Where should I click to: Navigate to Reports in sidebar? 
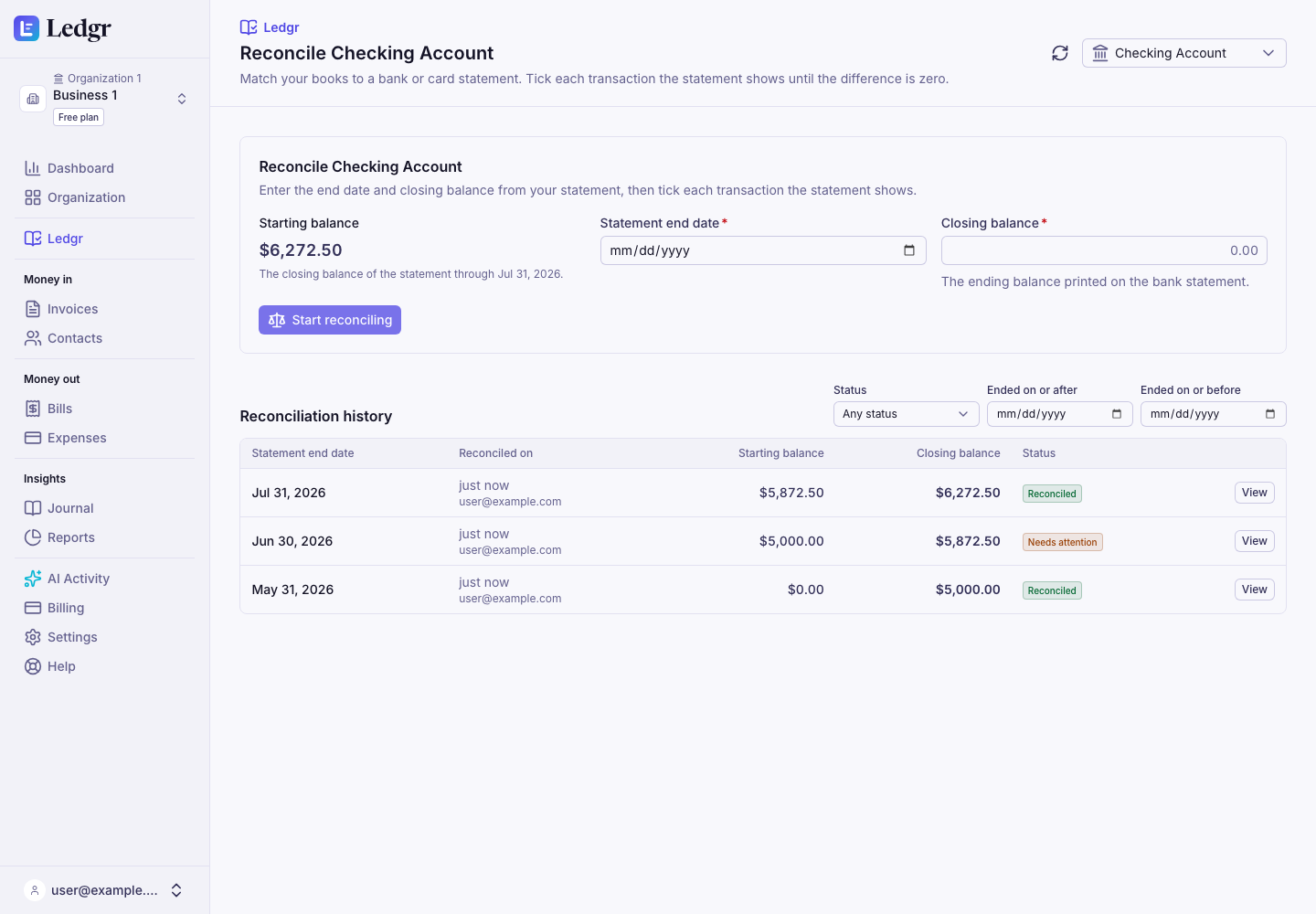104,537
